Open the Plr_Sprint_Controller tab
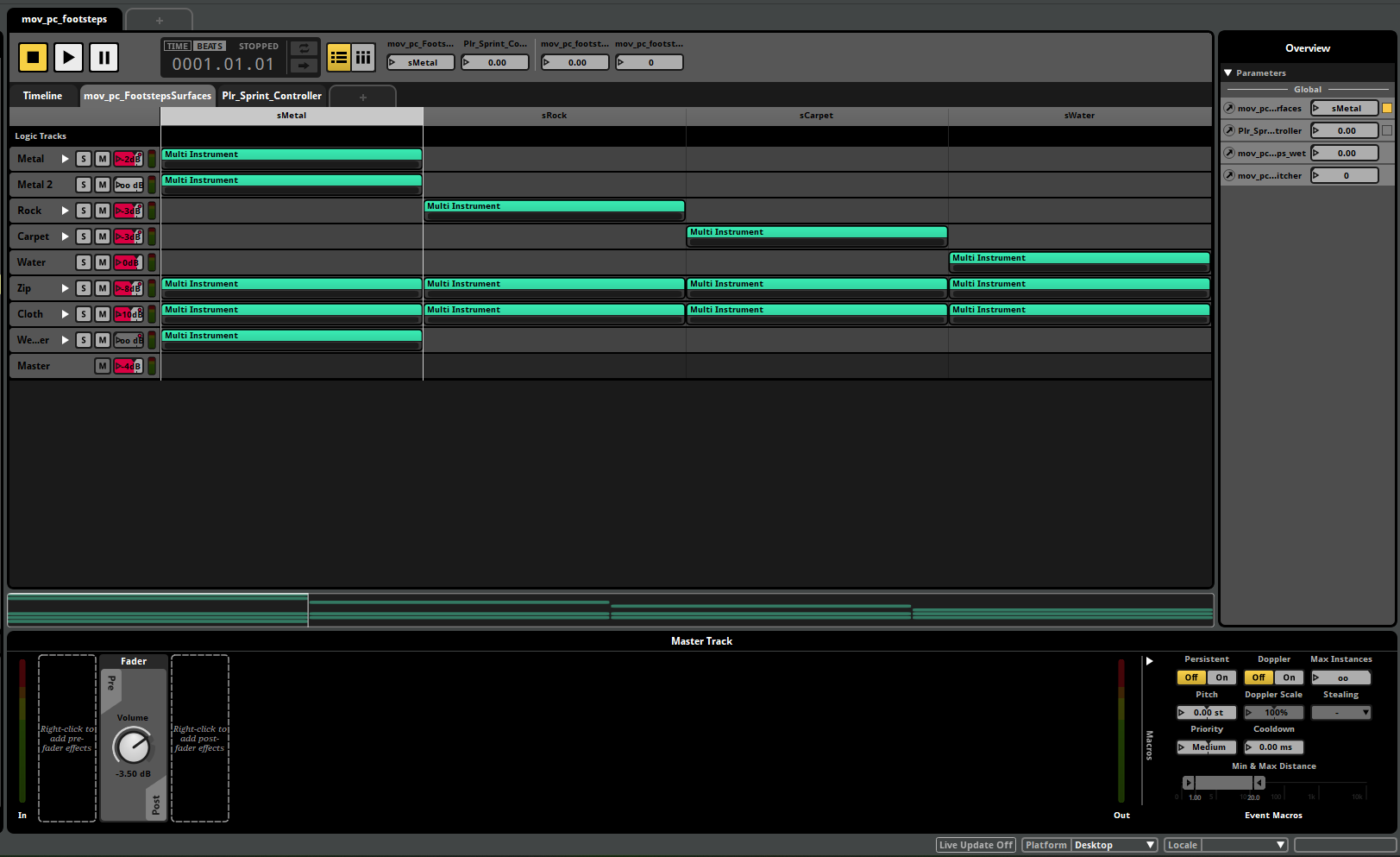This screenshot has height=857, width=1400. tap(272, 96)
